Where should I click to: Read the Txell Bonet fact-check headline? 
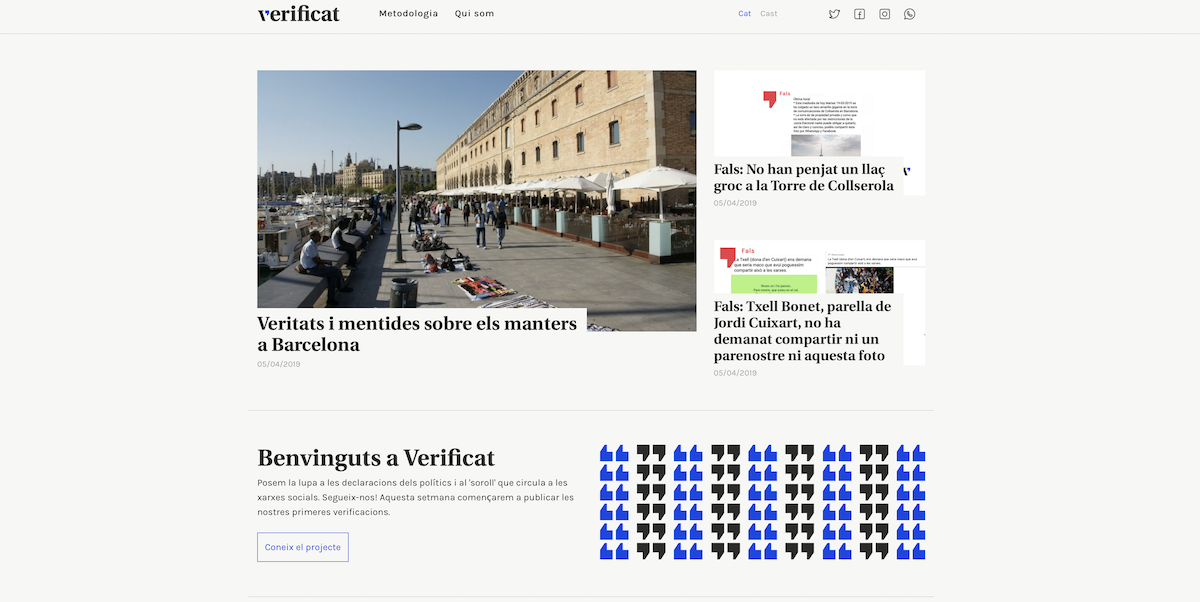[x=802, y=330]
